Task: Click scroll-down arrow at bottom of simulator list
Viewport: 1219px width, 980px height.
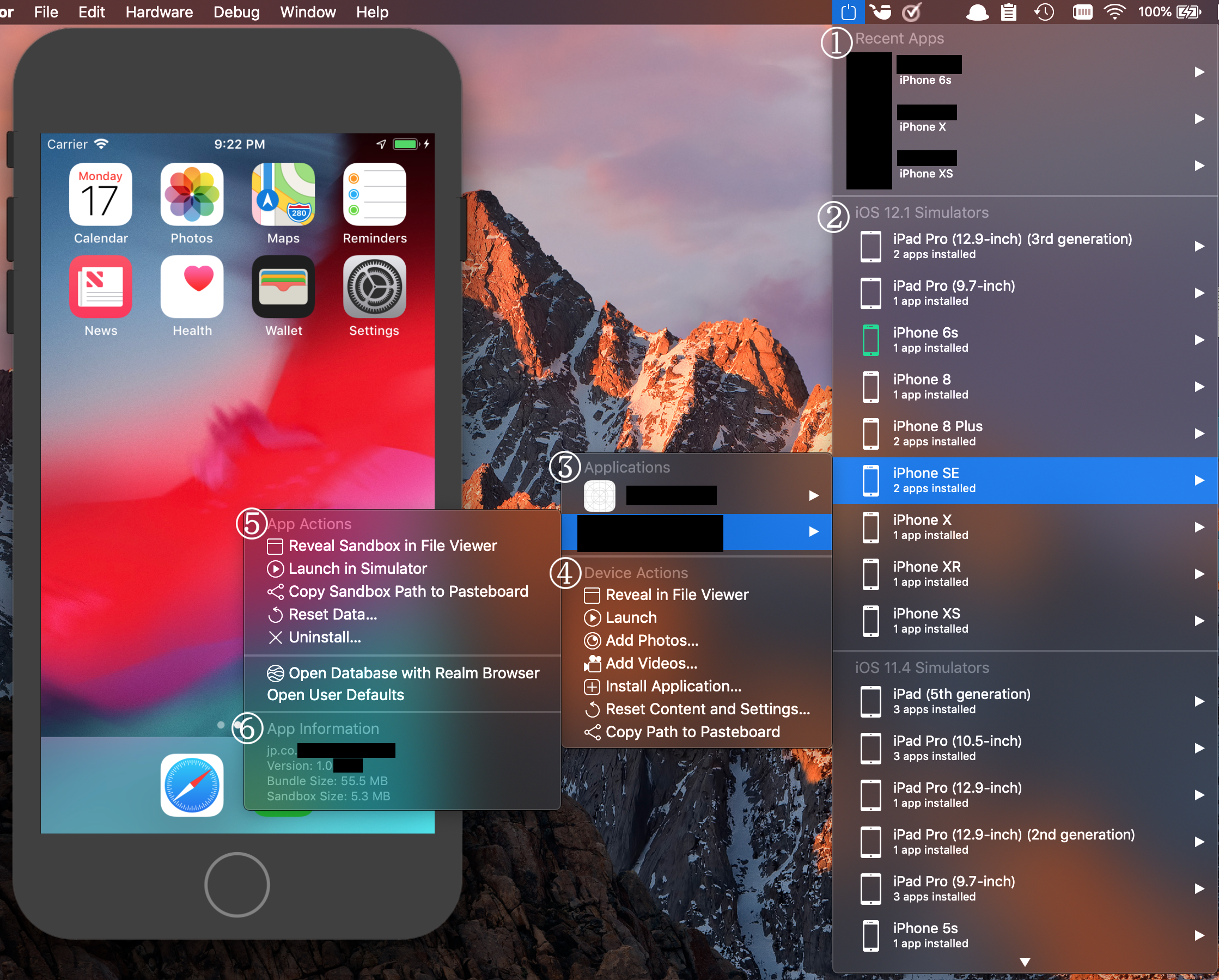Action: (1025, 962)
